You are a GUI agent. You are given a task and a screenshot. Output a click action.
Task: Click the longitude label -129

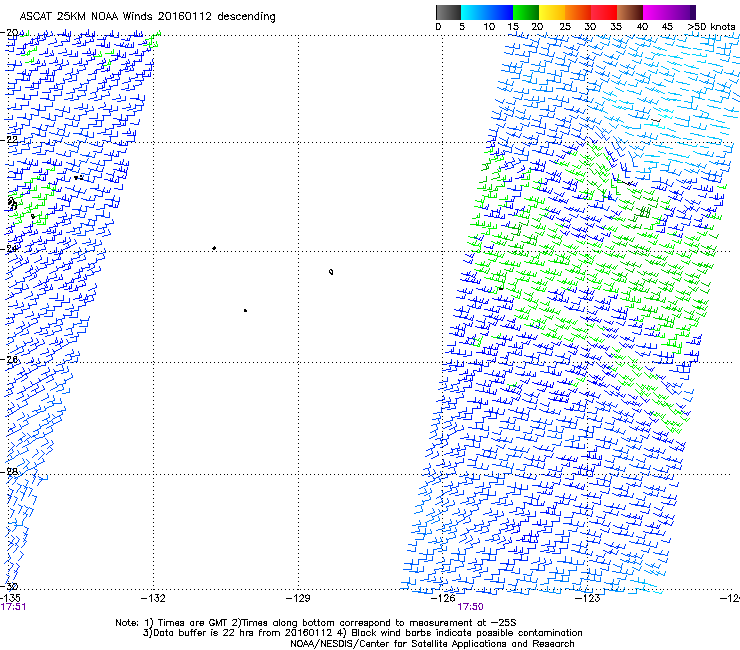298,599
